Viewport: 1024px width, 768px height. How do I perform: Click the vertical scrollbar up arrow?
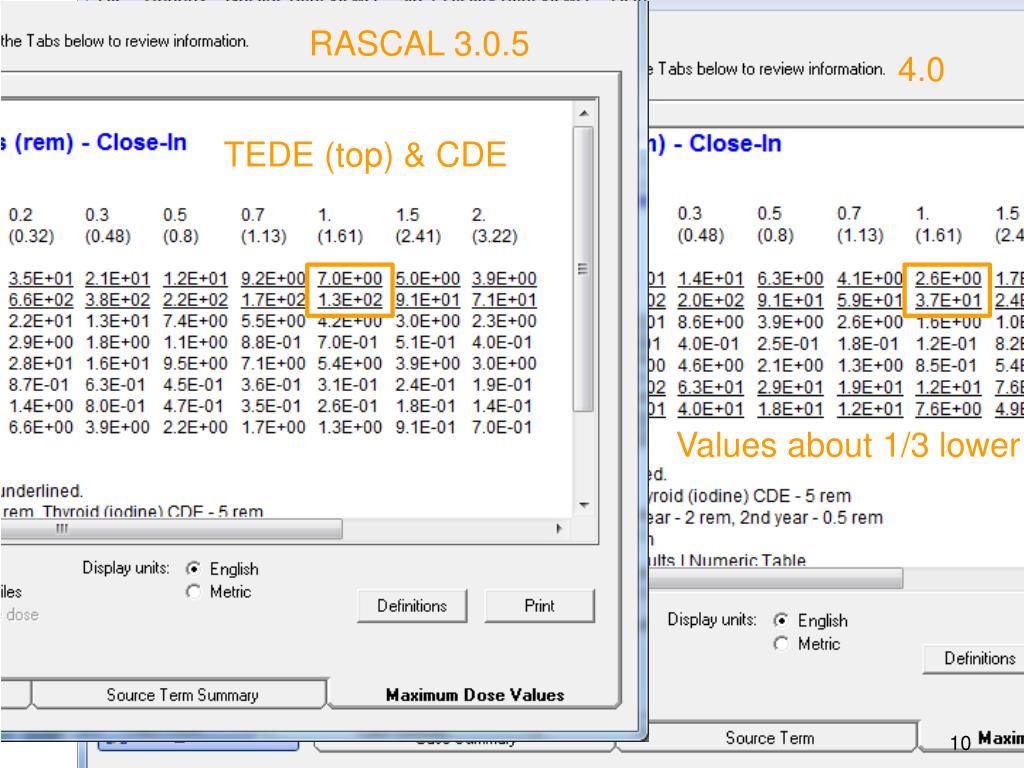pyautogui.click(x=584, y=114)
